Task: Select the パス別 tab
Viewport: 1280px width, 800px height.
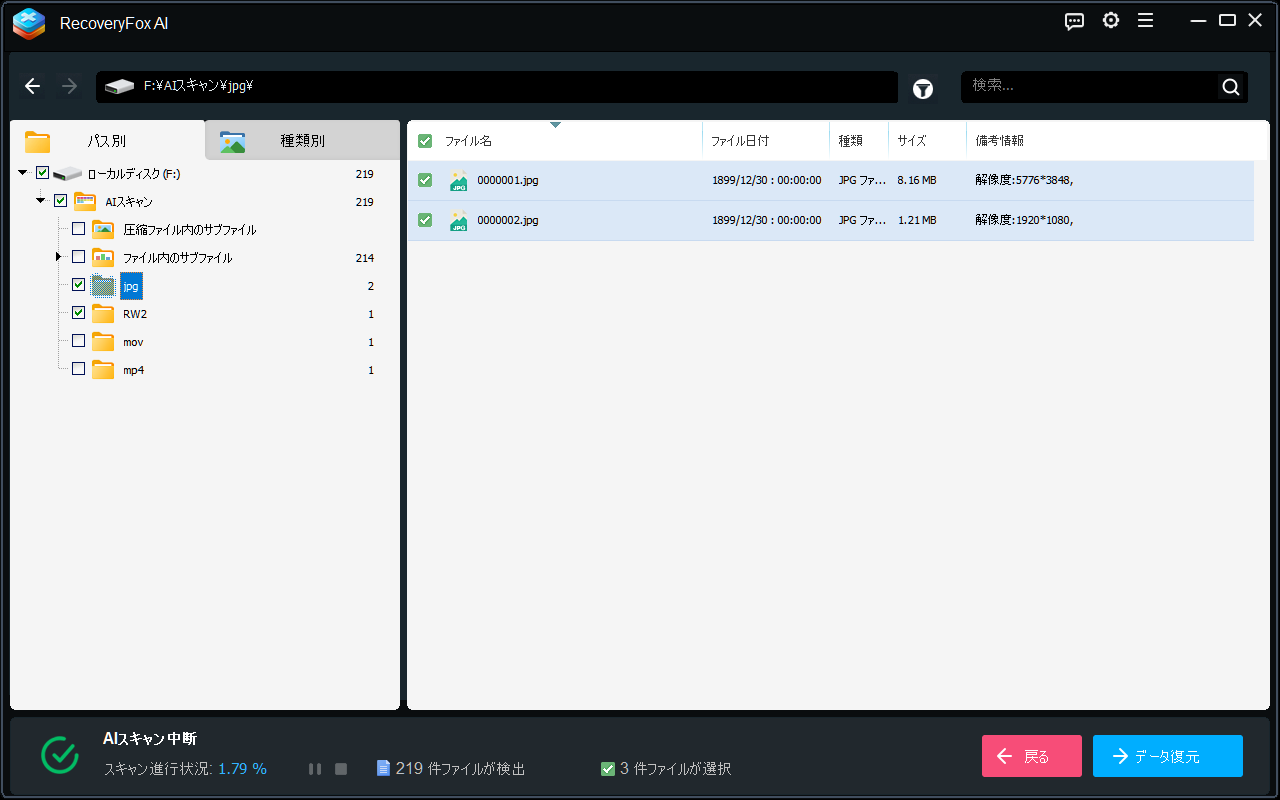Action: click(x=106, y=141)
